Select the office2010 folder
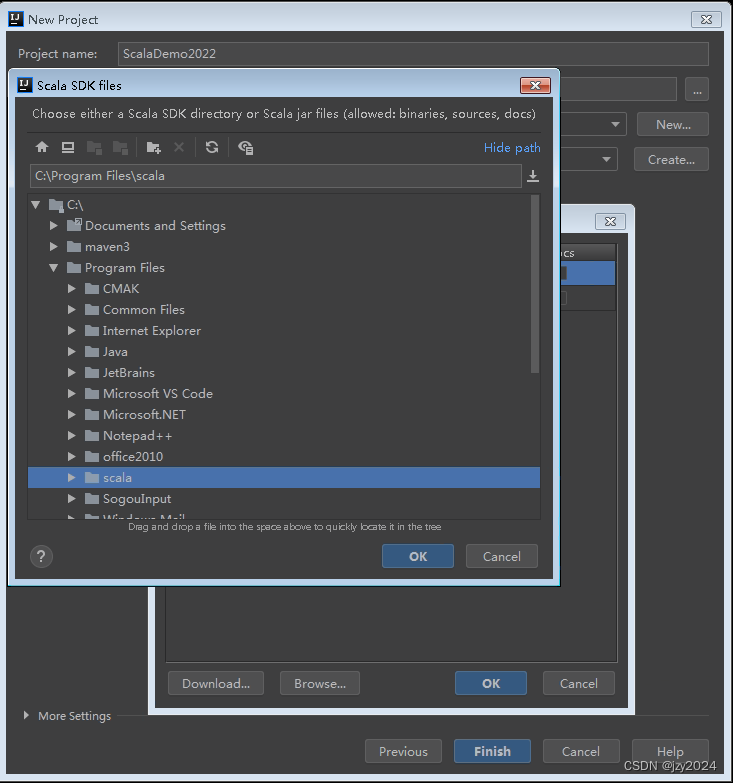This screenshot has height=783, width=733. (x=284, y=456)
